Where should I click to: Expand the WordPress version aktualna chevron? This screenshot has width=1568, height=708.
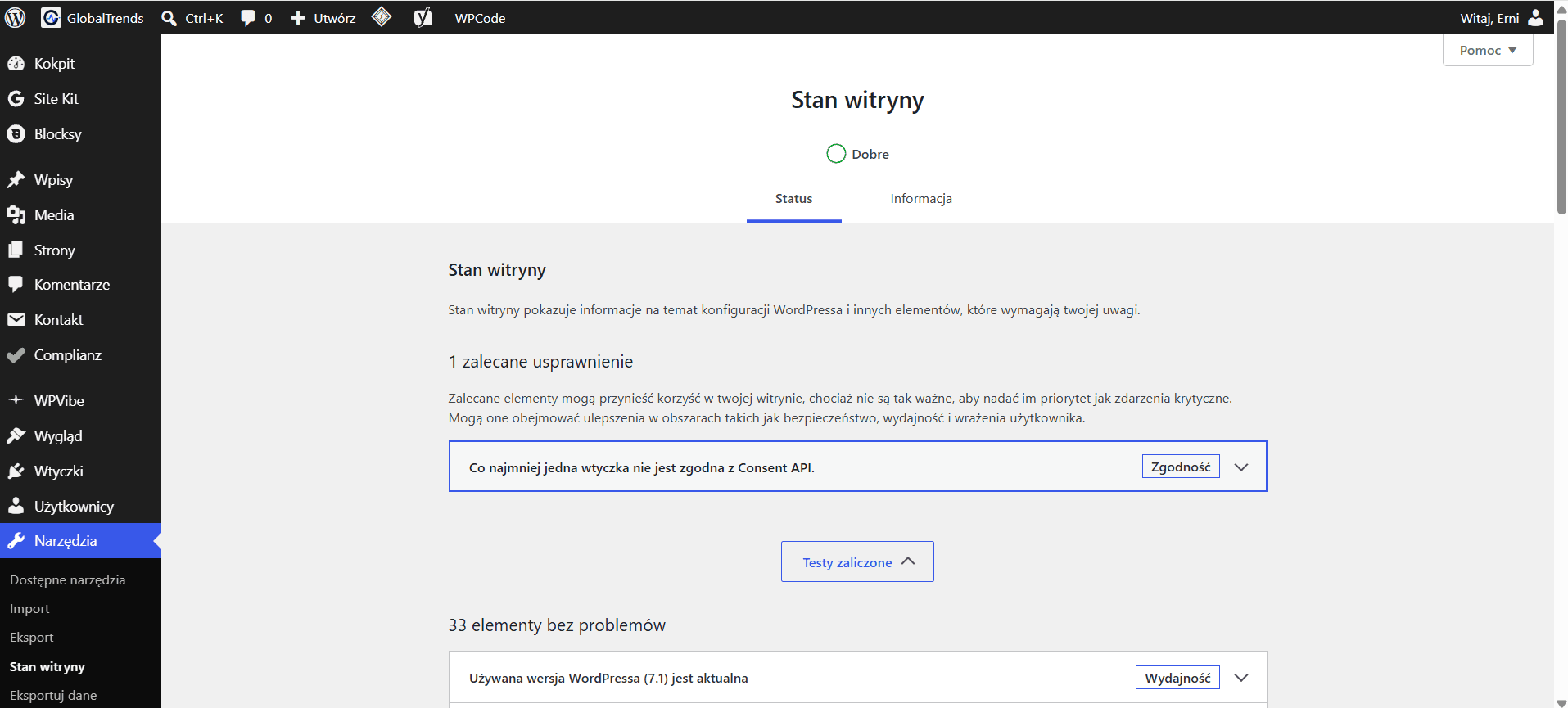1241,678
